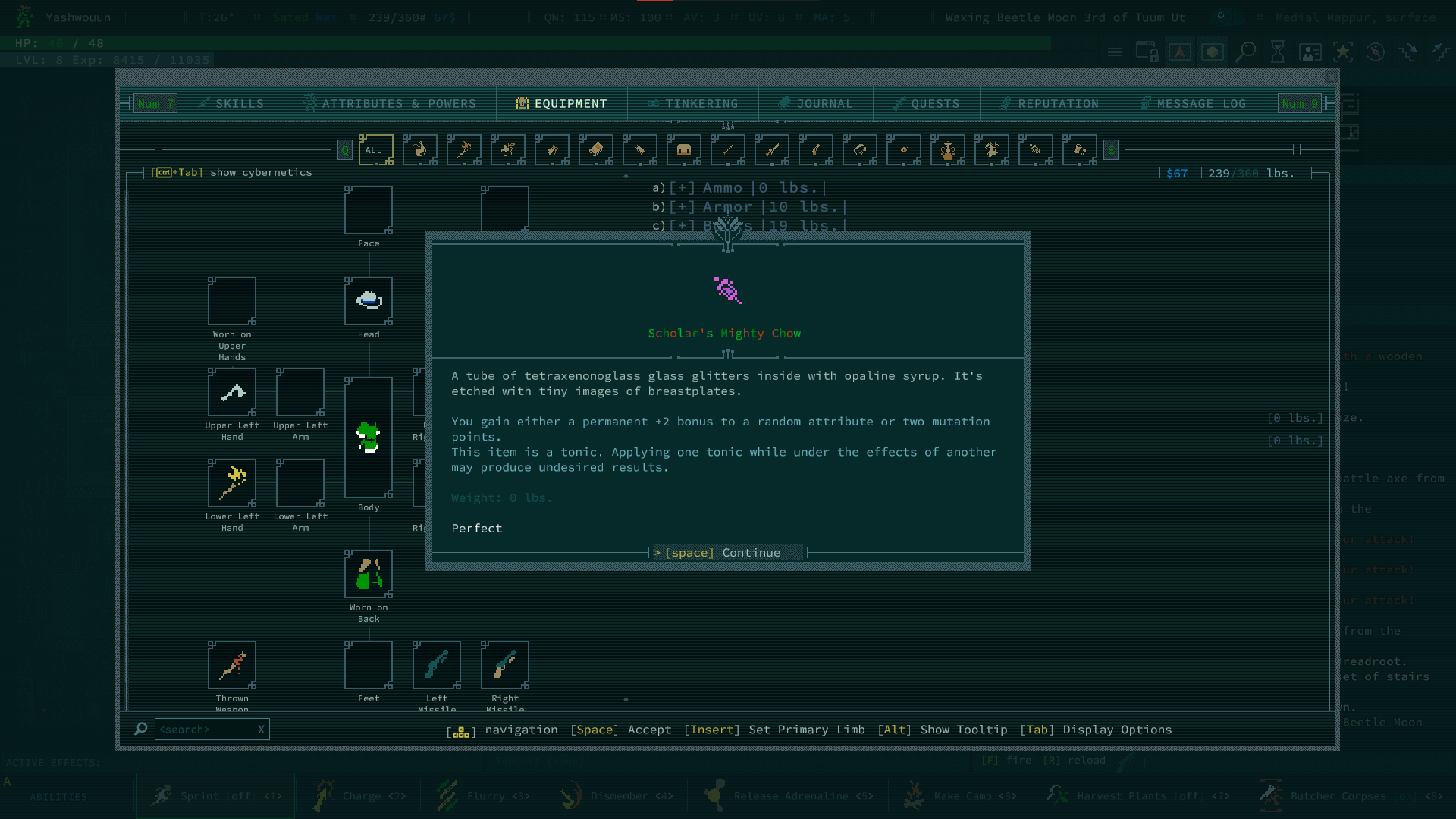Select the empty Face slot
Viewport: 1456px width, 819px height.
click(x=369, y=210)
